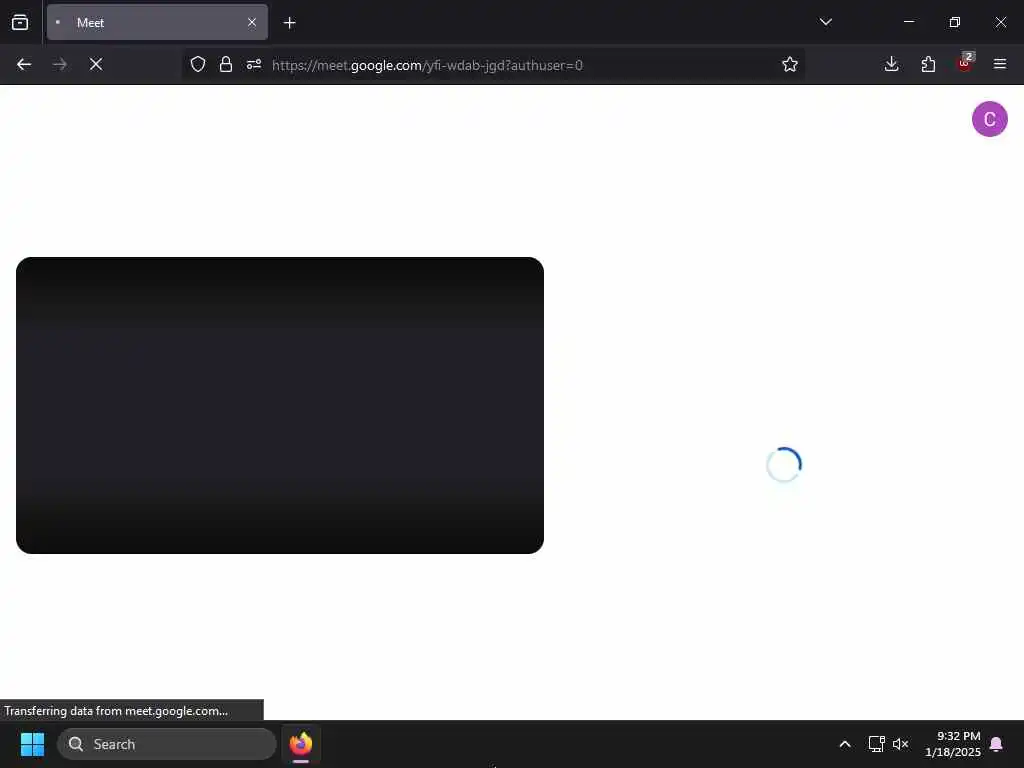Open Firefox View tab overview icon
This screenshot has width=1024, height=768.
pyautogui.click(x=20, y=22)
